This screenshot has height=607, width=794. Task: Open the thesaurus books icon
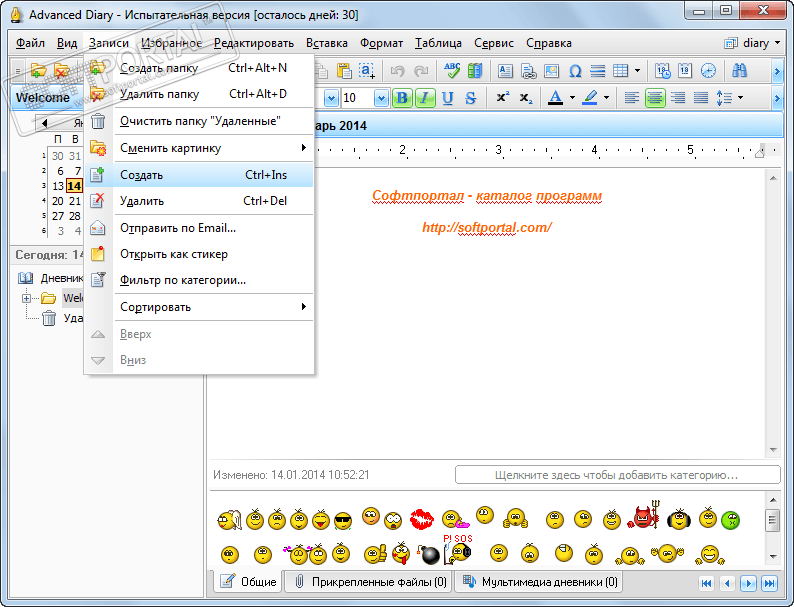pos(475,71)
